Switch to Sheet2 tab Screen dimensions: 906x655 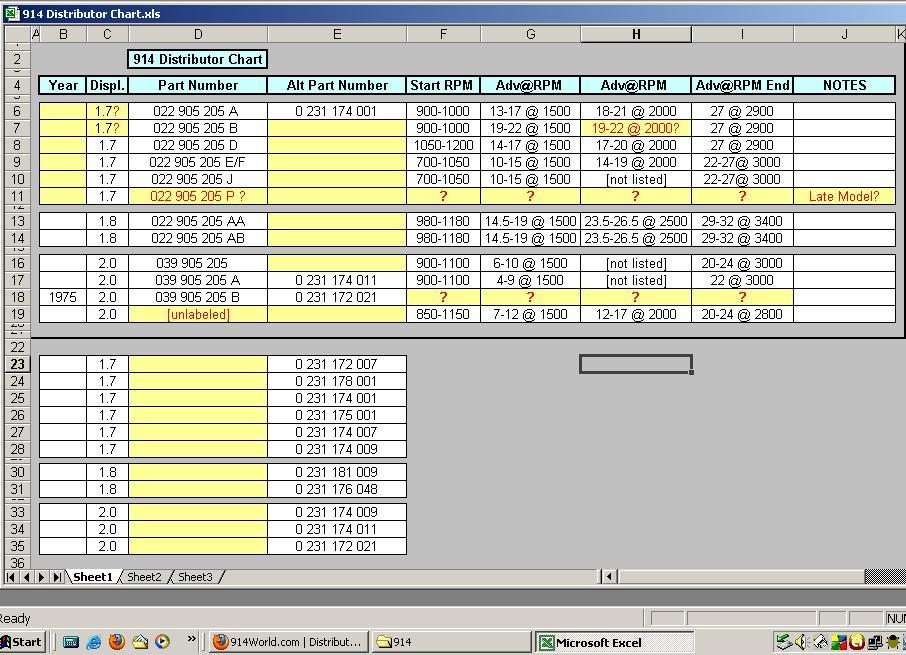pyautogui.click(x=144, y=576)
